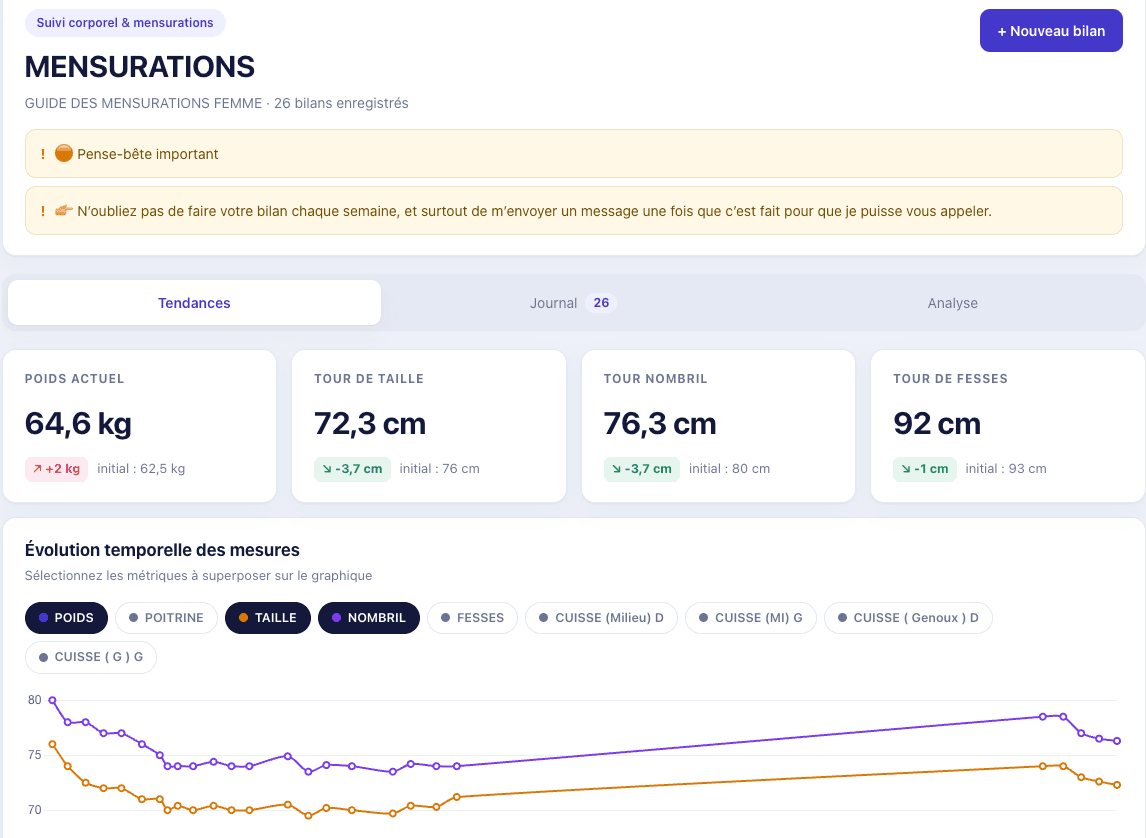The image size is (1146, 838).
Task: Click the last purple data point on chart
Action: coord(1117,741)
